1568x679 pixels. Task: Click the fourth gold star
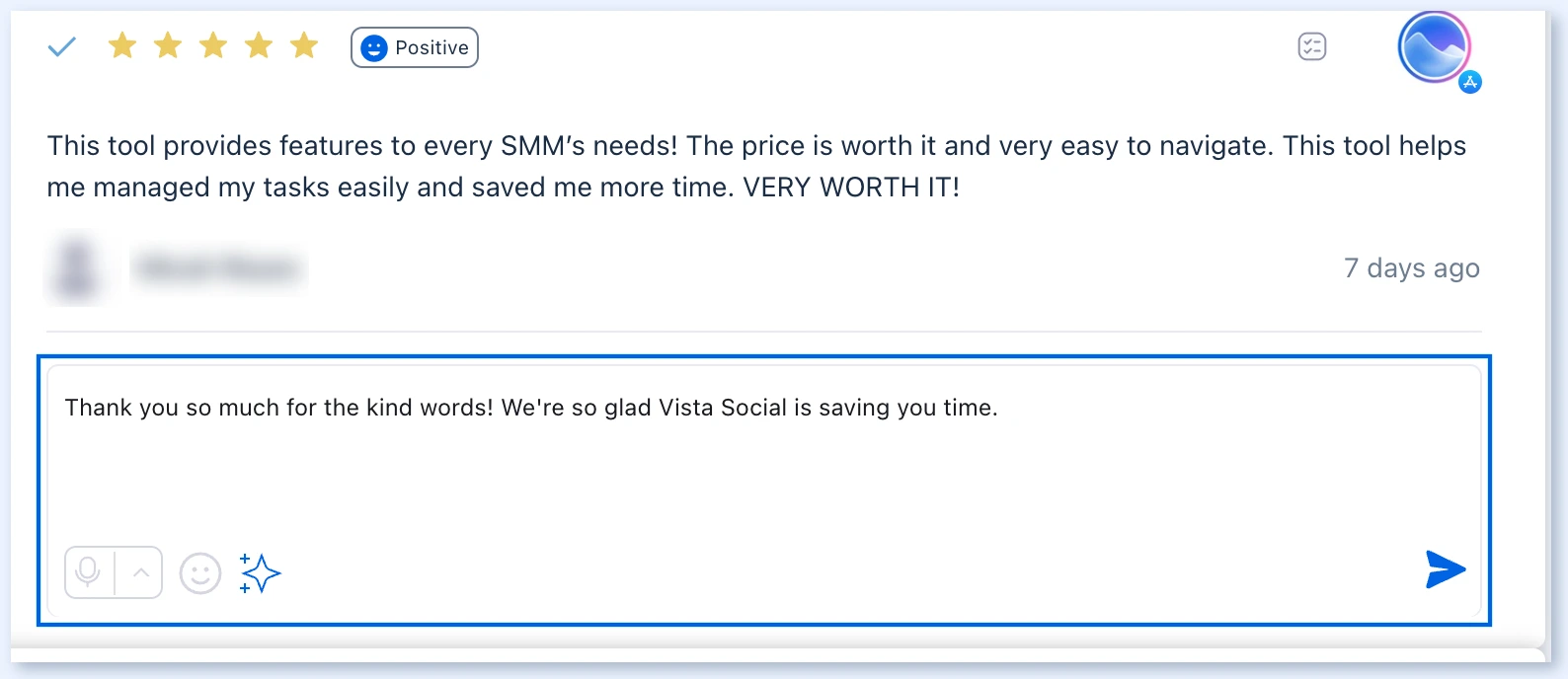259,45
